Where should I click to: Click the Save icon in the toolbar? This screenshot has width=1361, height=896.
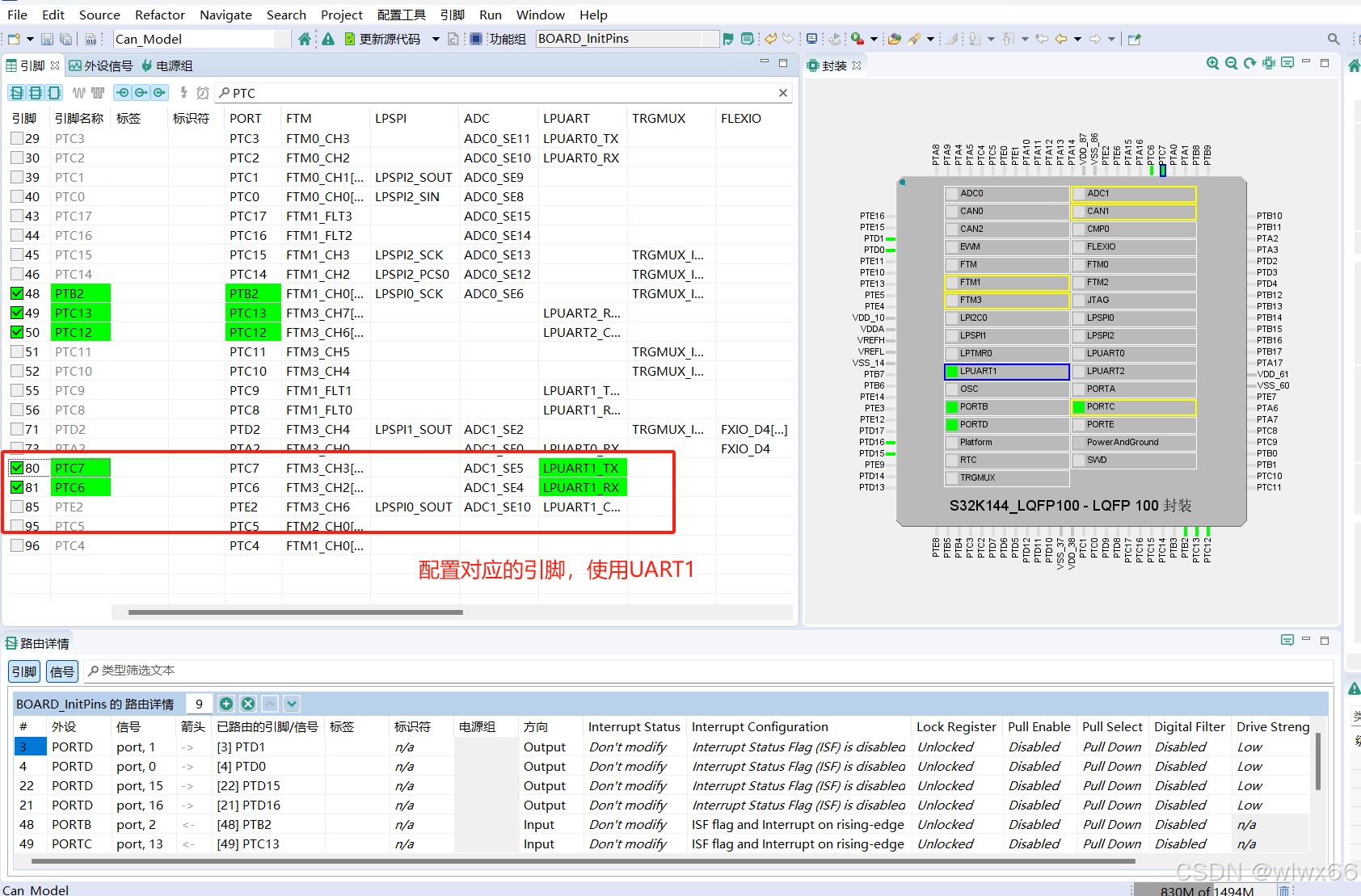pyautogui.click(x=47, y=38)
